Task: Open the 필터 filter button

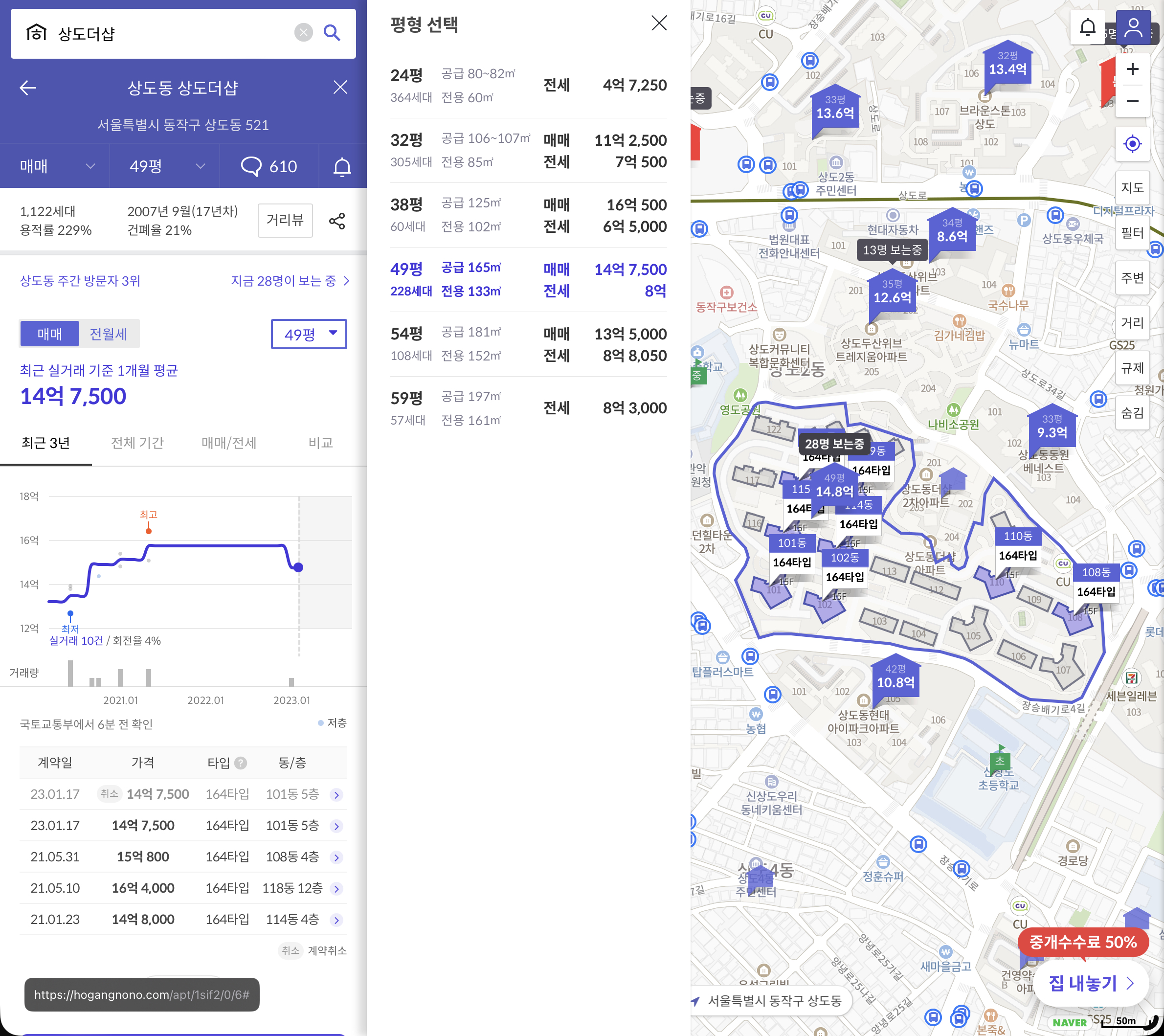Action: point(1133,233)
